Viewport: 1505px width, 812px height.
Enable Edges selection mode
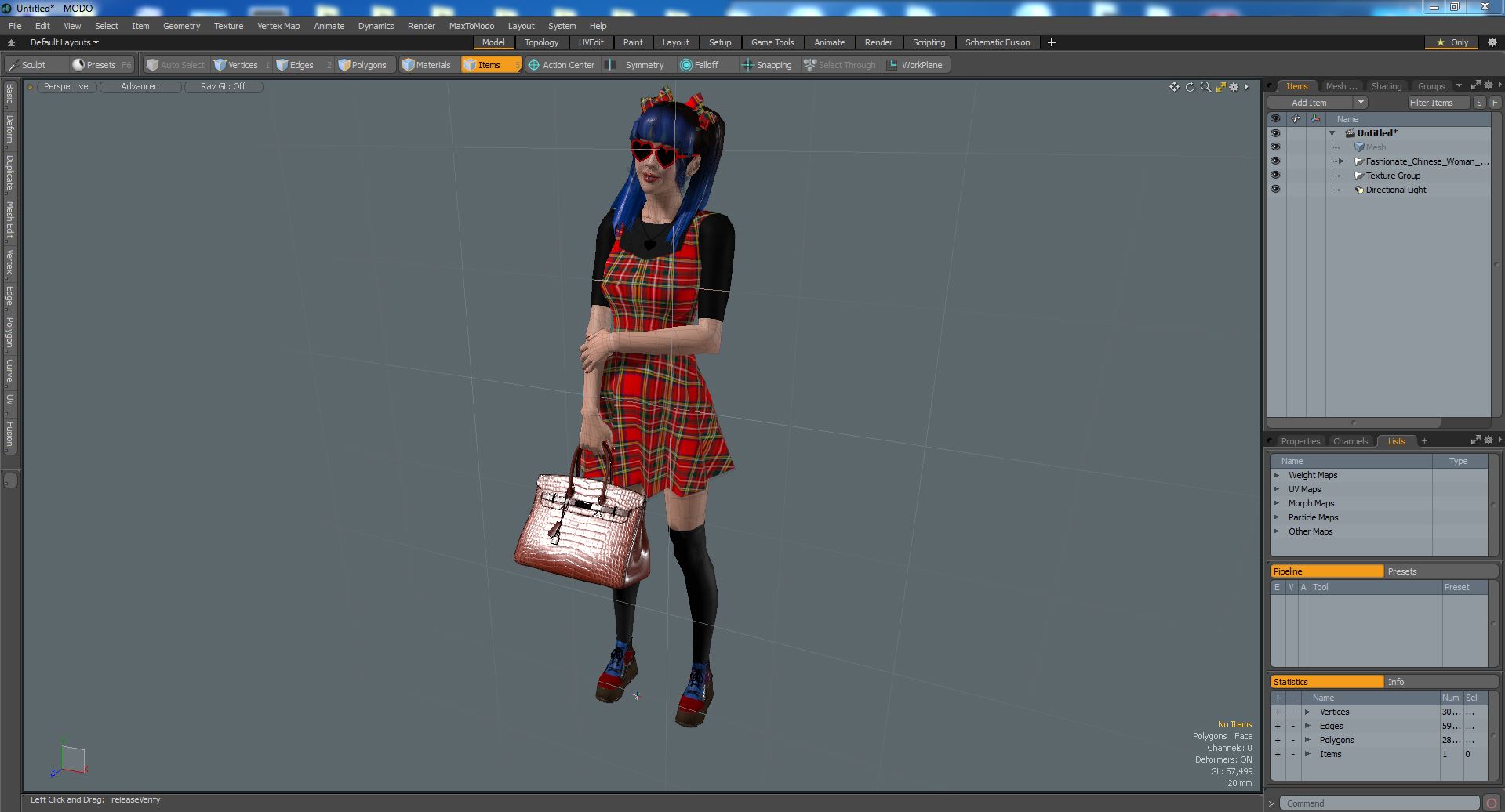pos(302,65)
